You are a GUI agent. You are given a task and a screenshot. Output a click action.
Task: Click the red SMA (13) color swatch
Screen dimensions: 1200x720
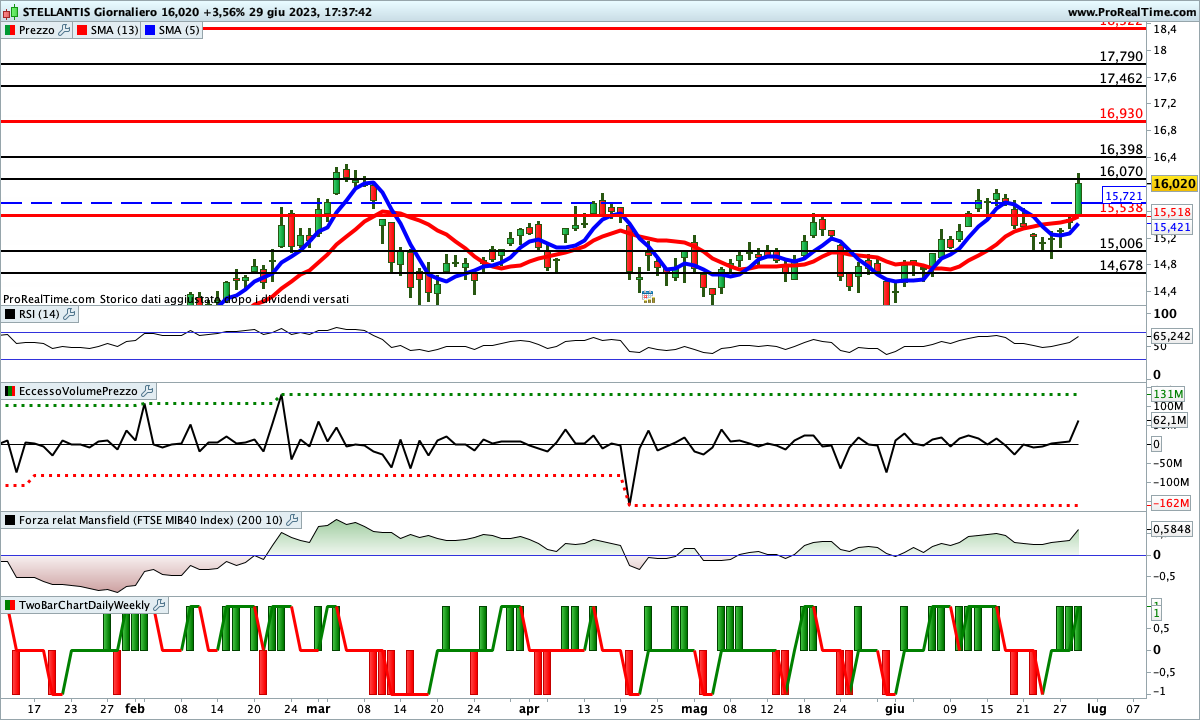coord(82,30)
